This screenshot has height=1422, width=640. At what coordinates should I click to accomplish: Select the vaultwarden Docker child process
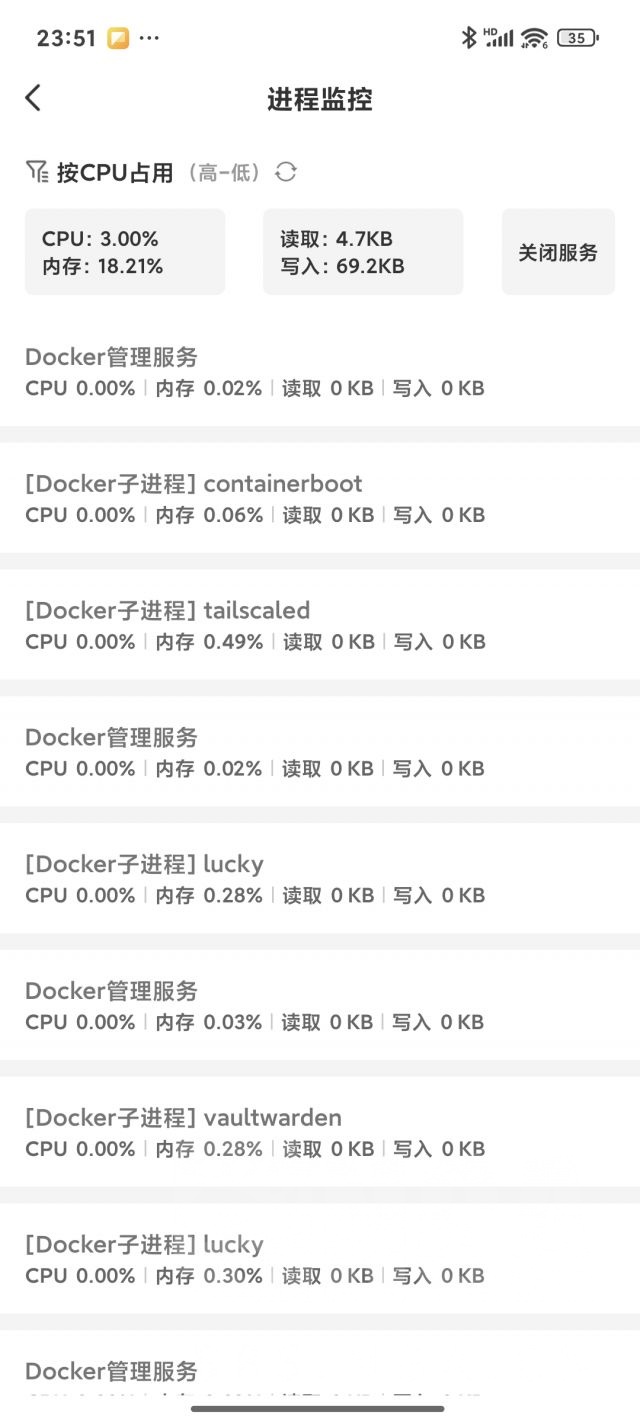coord(320,1132)
